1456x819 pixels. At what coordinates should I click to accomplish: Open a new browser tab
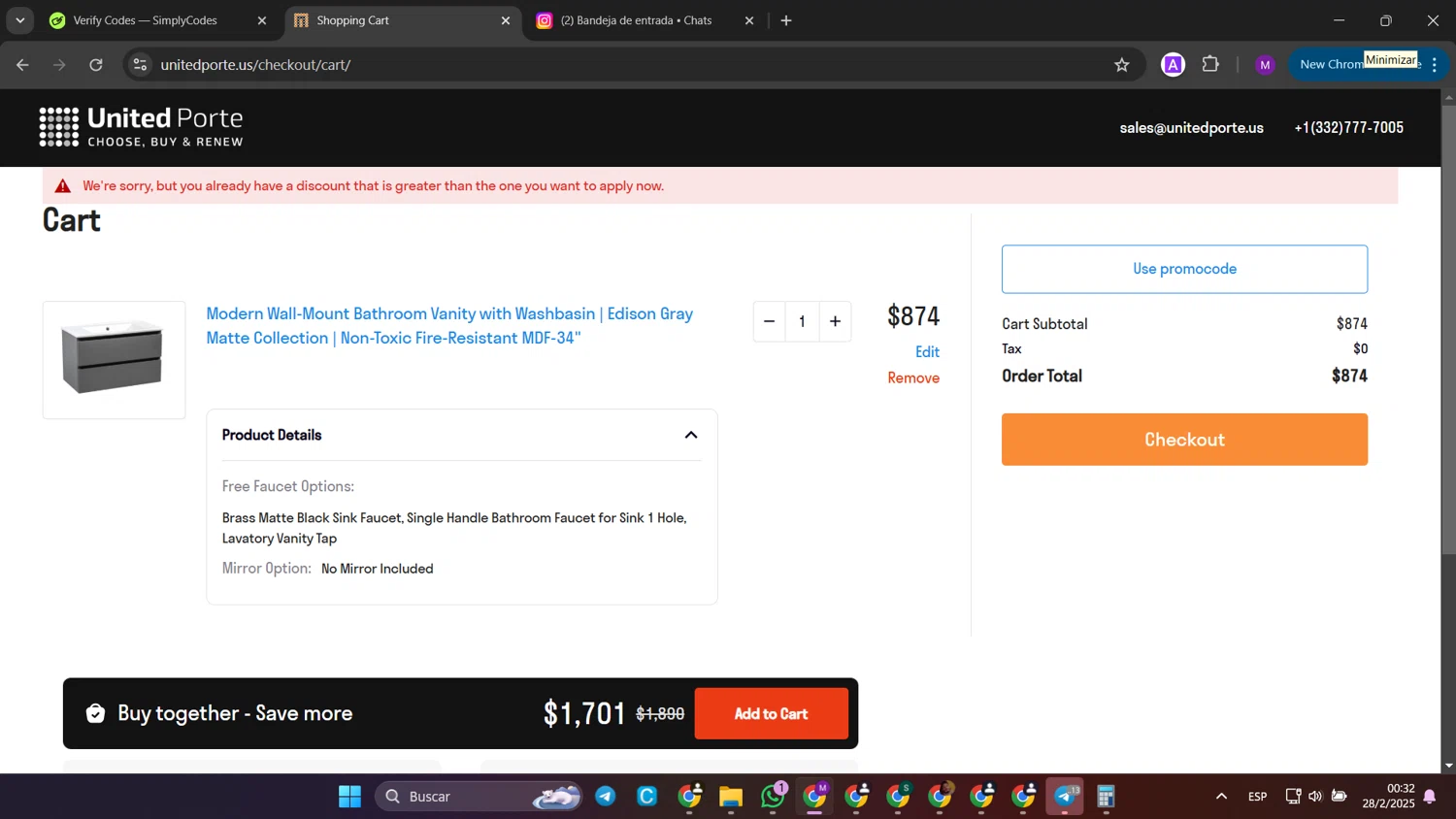786,20
